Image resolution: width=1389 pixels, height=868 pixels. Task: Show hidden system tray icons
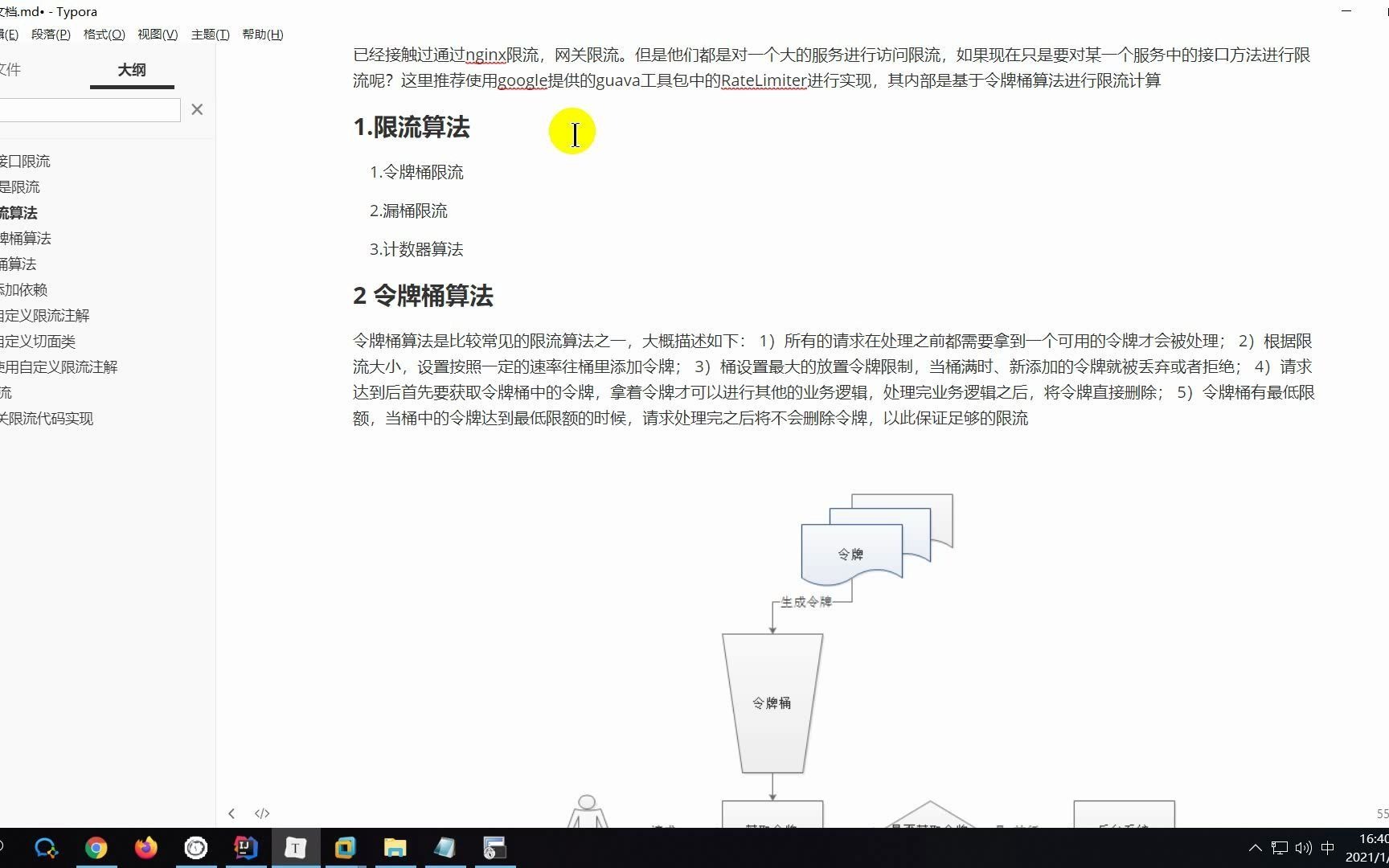coord(1255,848)
